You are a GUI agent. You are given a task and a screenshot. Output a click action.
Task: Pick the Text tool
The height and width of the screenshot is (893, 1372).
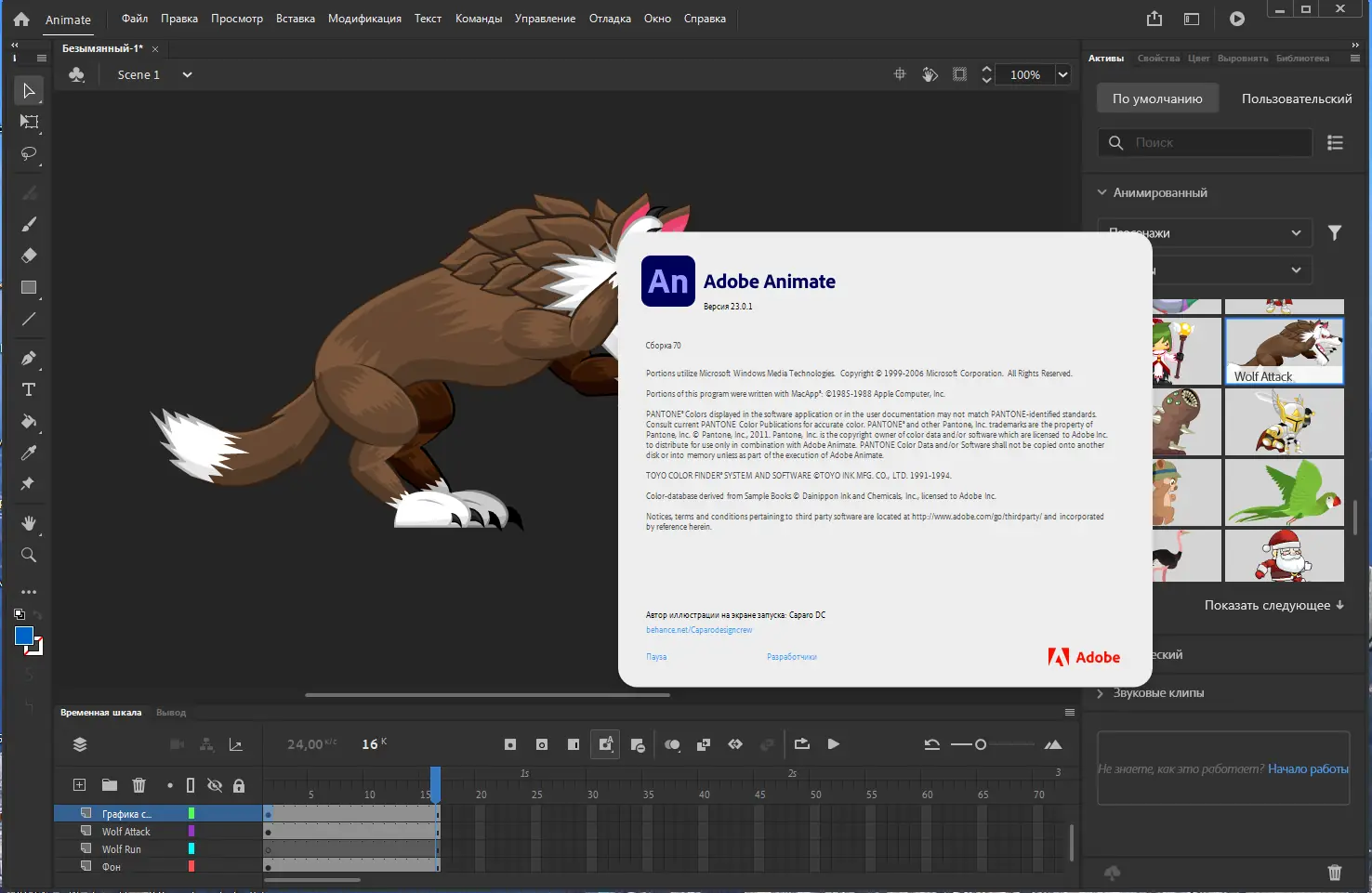coord(28,389)
